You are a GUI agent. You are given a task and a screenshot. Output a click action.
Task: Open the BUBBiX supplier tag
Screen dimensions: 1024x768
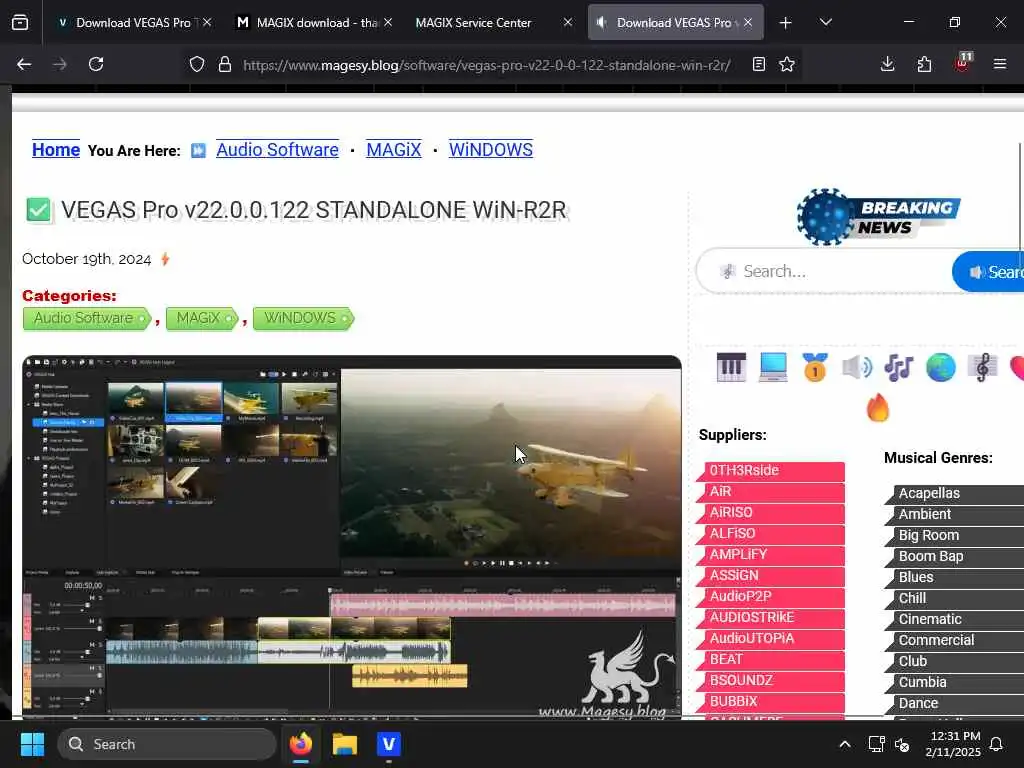[771, 701]
